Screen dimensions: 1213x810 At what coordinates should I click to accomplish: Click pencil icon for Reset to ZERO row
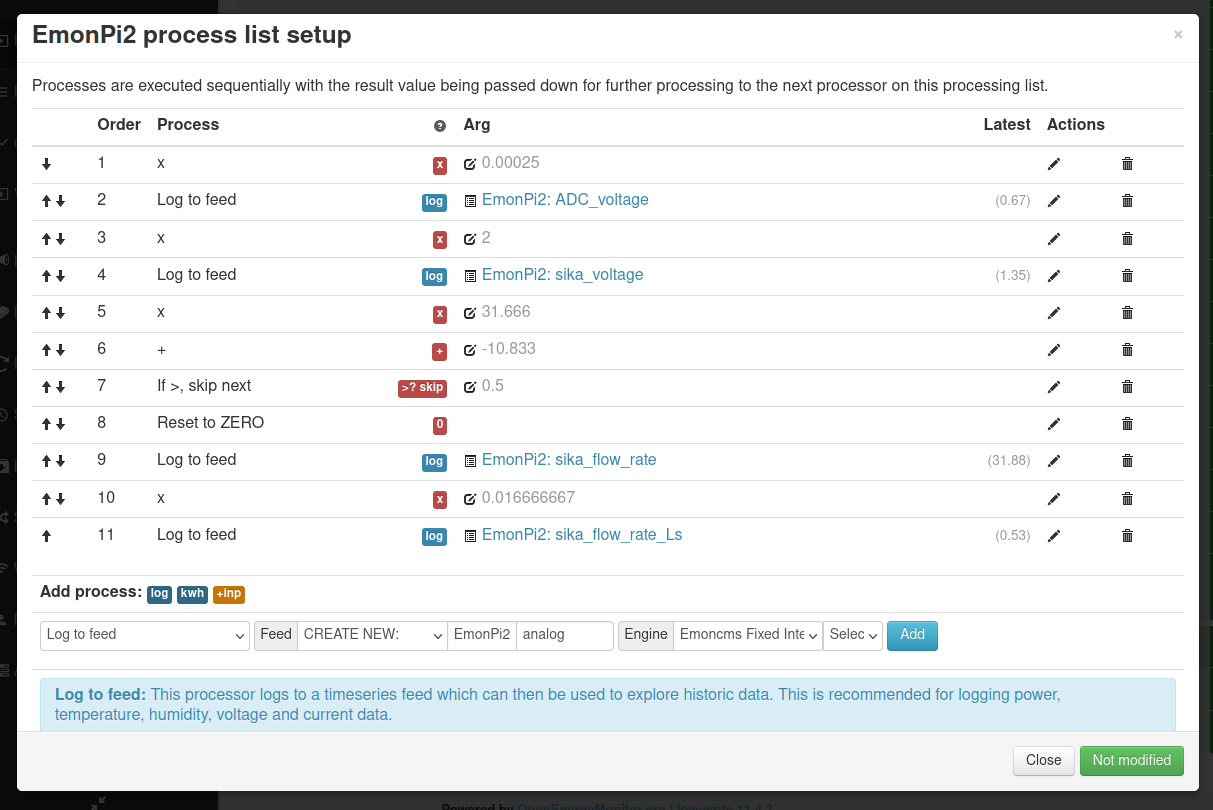(x=1053, y=424)
